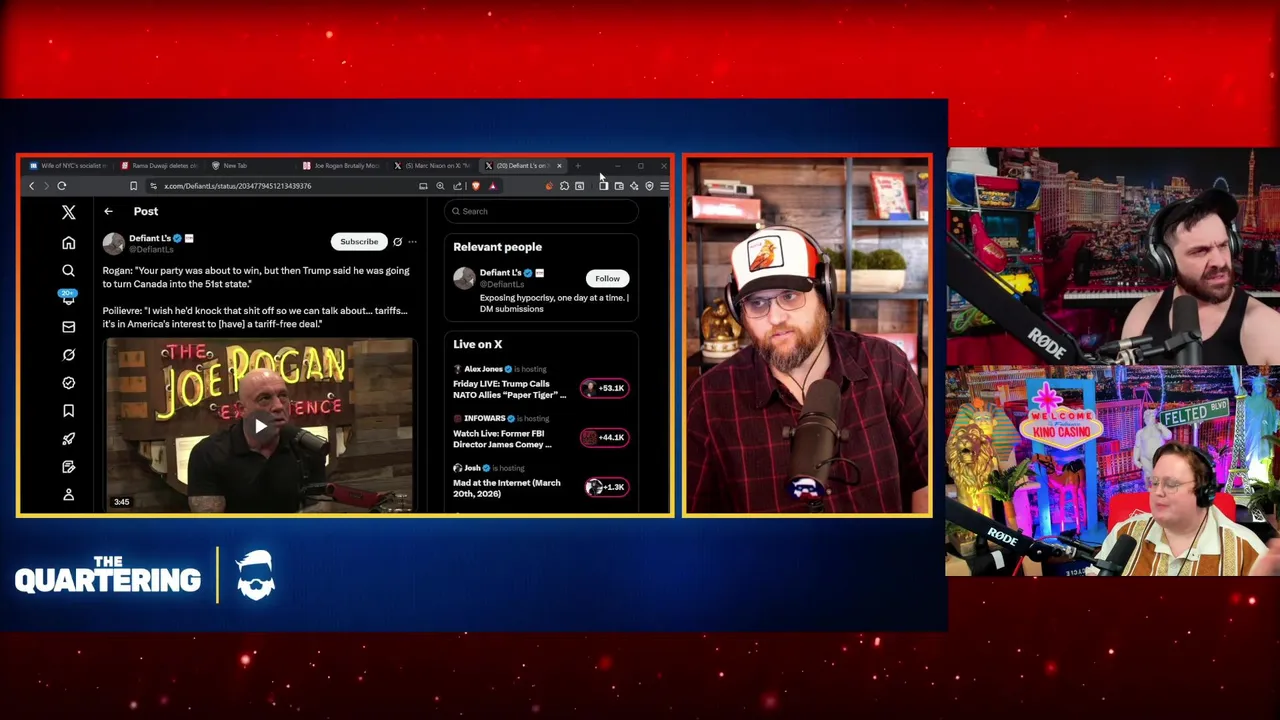This screenshot has width=1280, height=720.
Task: Open Notifications with 20+ badge
Action: click(x=68, y=297)
